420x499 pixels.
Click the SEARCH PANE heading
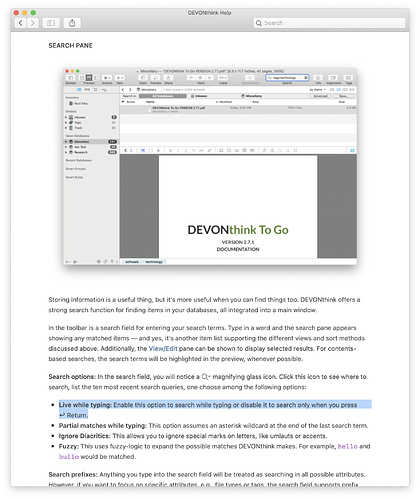coord(70,45)
